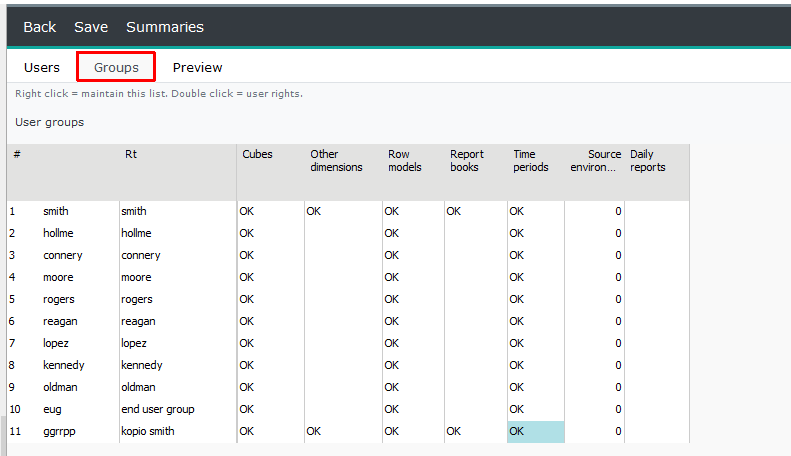
Task: Click the Back menu item
Action: (39, 27)
